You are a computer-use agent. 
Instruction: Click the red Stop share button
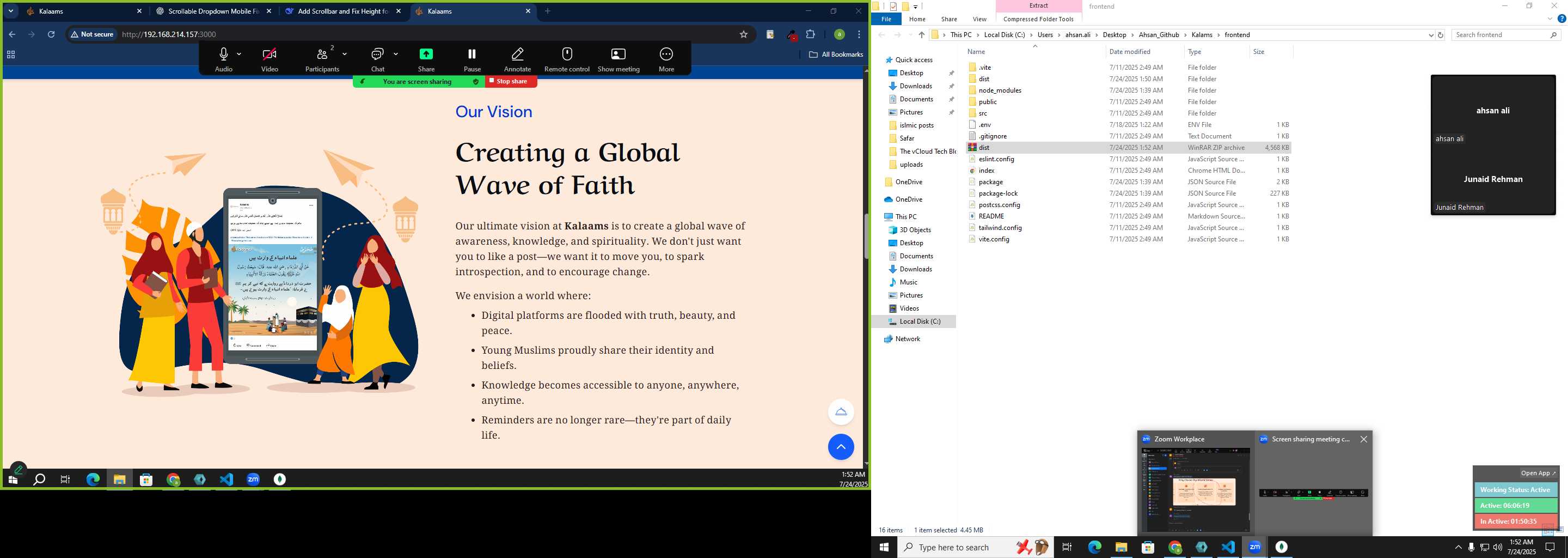pyautogui.click(x=511, y=81)
